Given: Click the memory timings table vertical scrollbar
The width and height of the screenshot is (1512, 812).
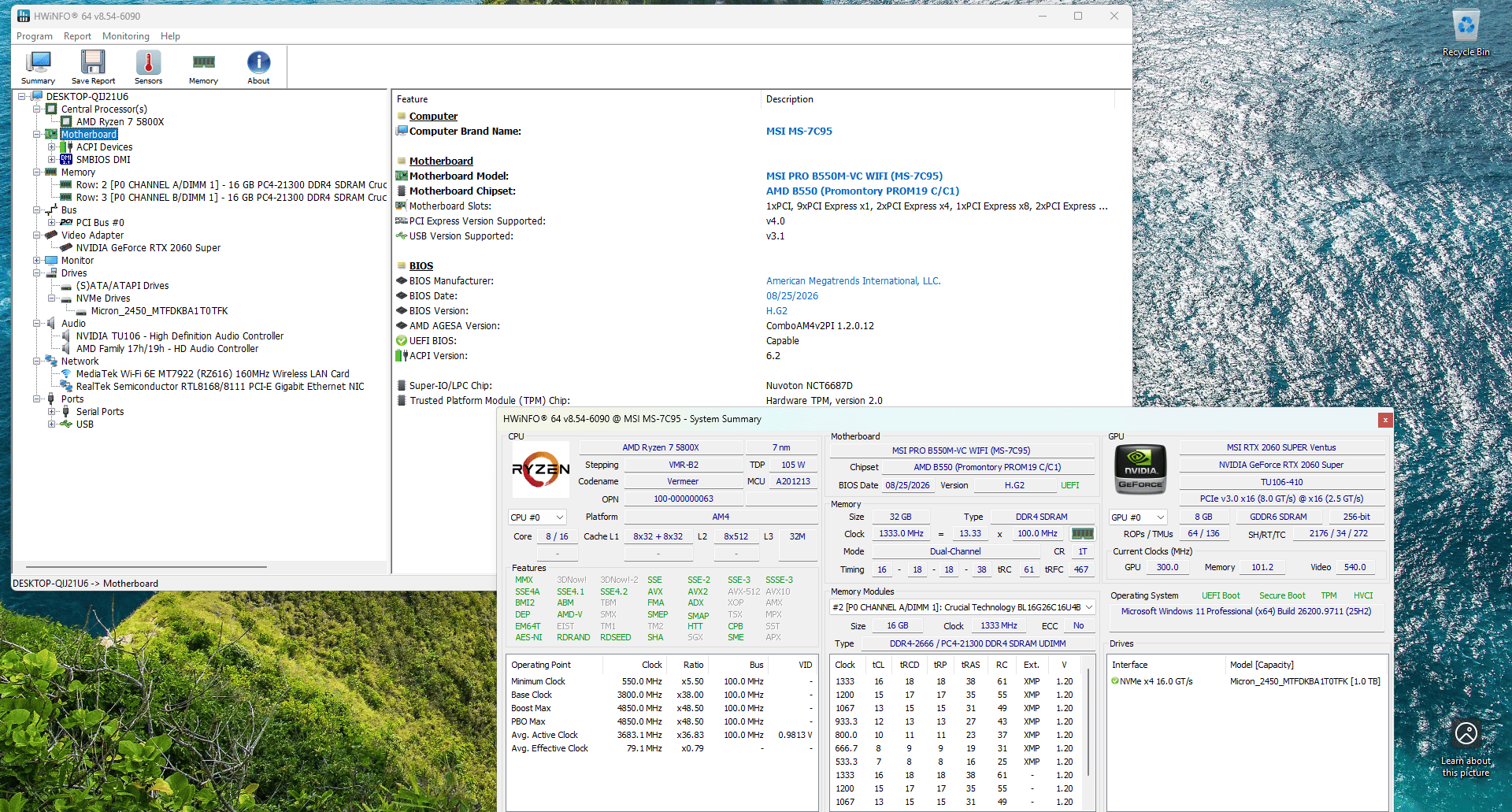Looking at the screenshot, I should [1089, 723].
